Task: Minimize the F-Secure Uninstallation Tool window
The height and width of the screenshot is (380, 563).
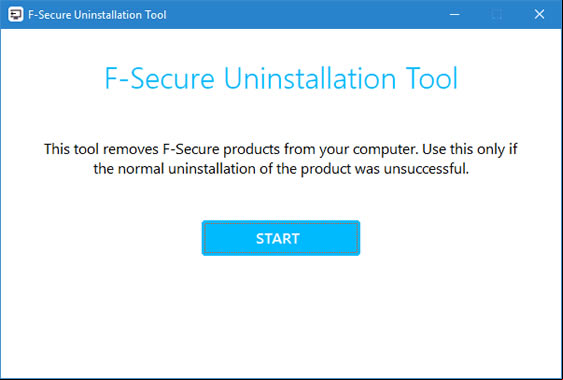Action: tap(455, 14)
